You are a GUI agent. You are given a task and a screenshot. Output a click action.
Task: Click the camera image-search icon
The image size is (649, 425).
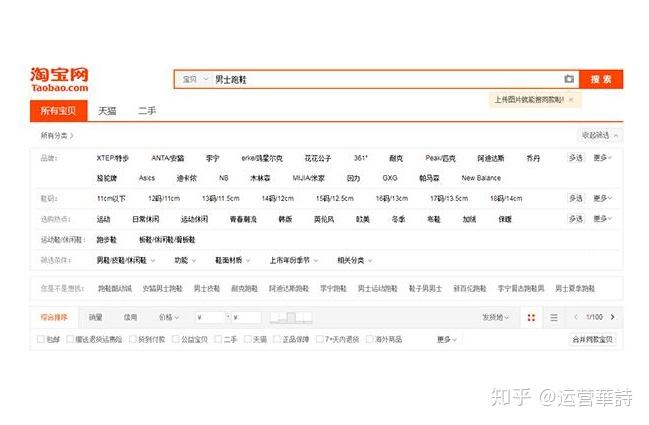569,79
